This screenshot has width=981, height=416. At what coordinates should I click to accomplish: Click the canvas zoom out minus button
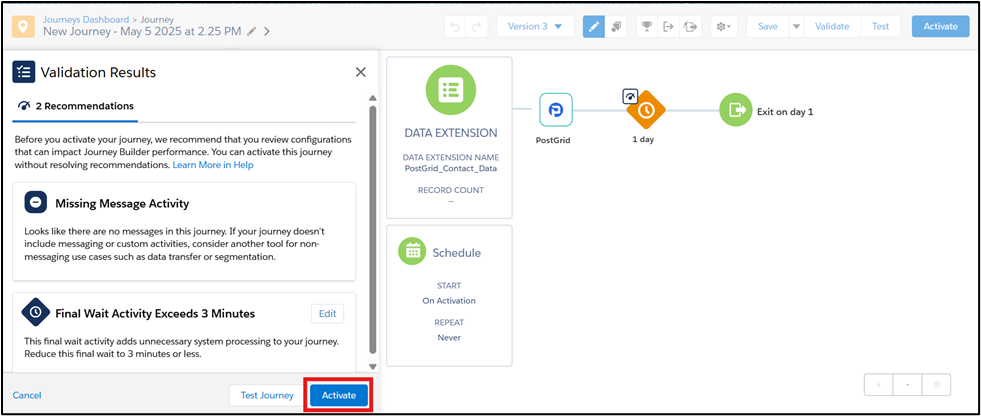tap(907, 385)
